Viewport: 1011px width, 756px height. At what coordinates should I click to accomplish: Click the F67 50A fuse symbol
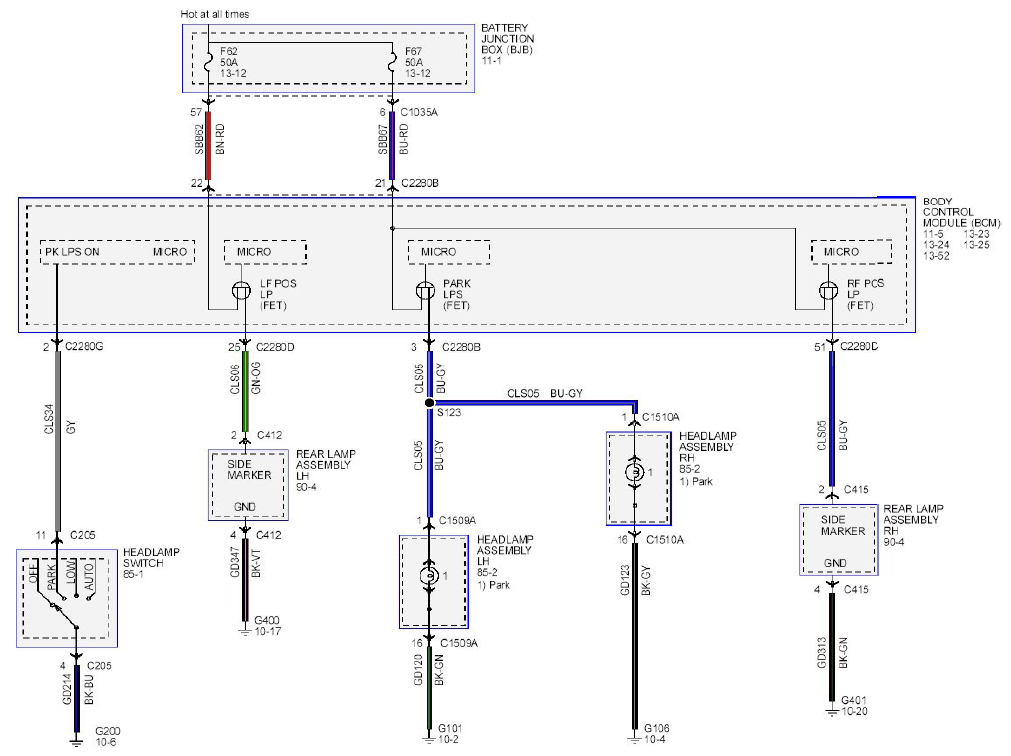tap(392, 62)
